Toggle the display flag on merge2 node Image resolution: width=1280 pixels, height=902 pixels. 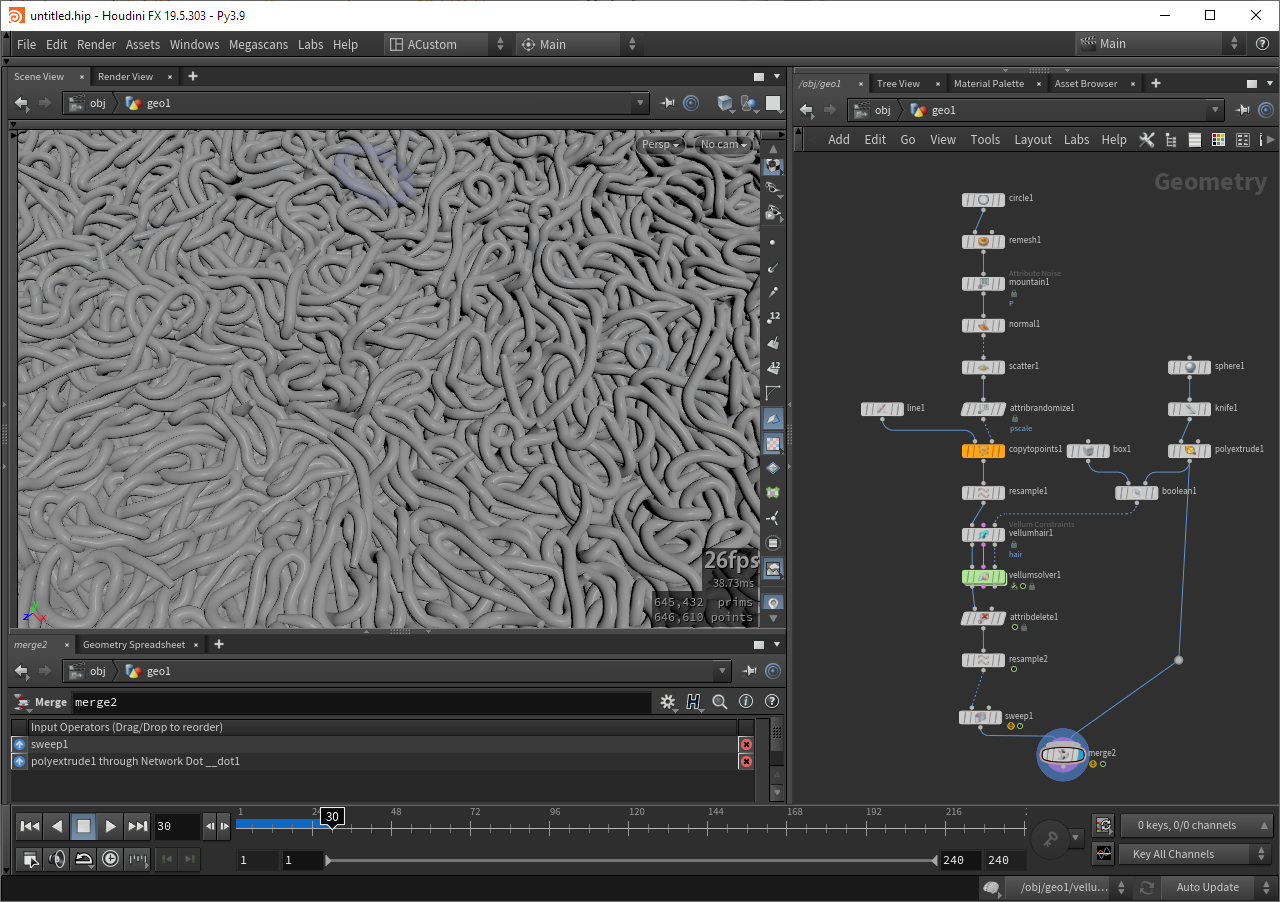[1081, 755]
